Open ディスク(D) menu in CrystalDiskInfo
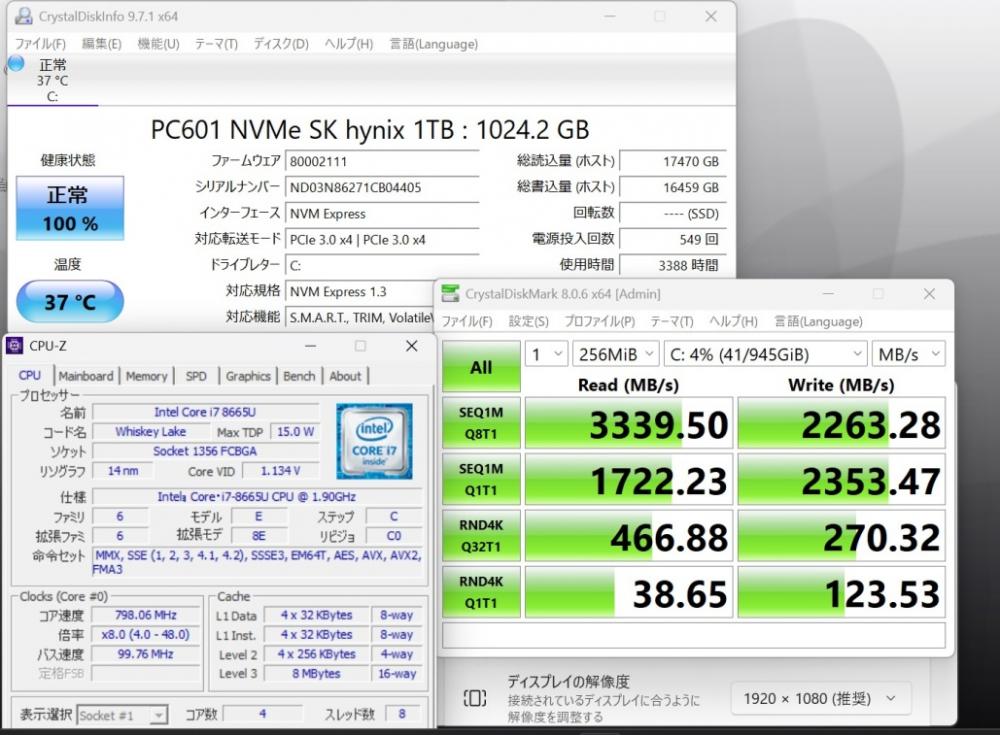The width and height of the screenshot is (1000, 735). click(281, 43)
